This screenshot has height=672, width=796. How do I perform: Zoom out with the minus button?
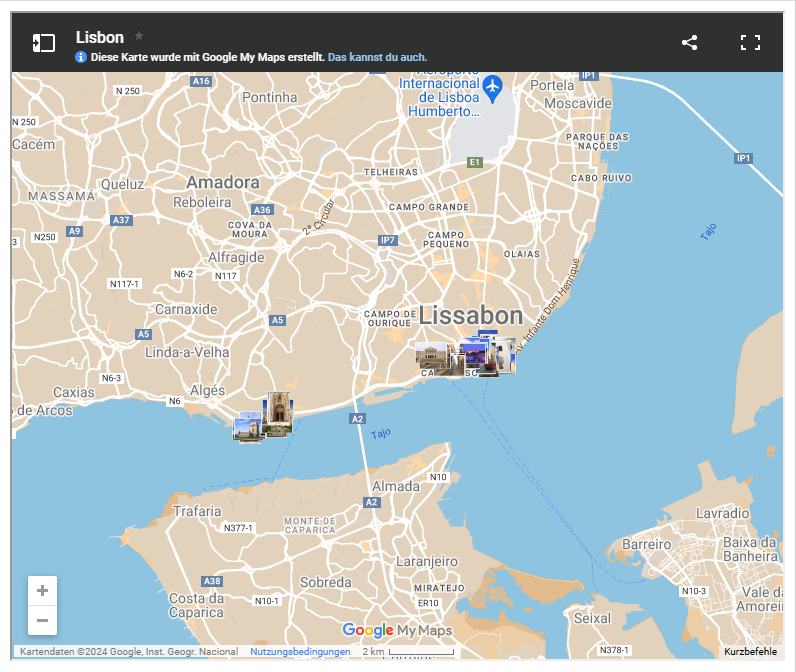pos(42,620)
